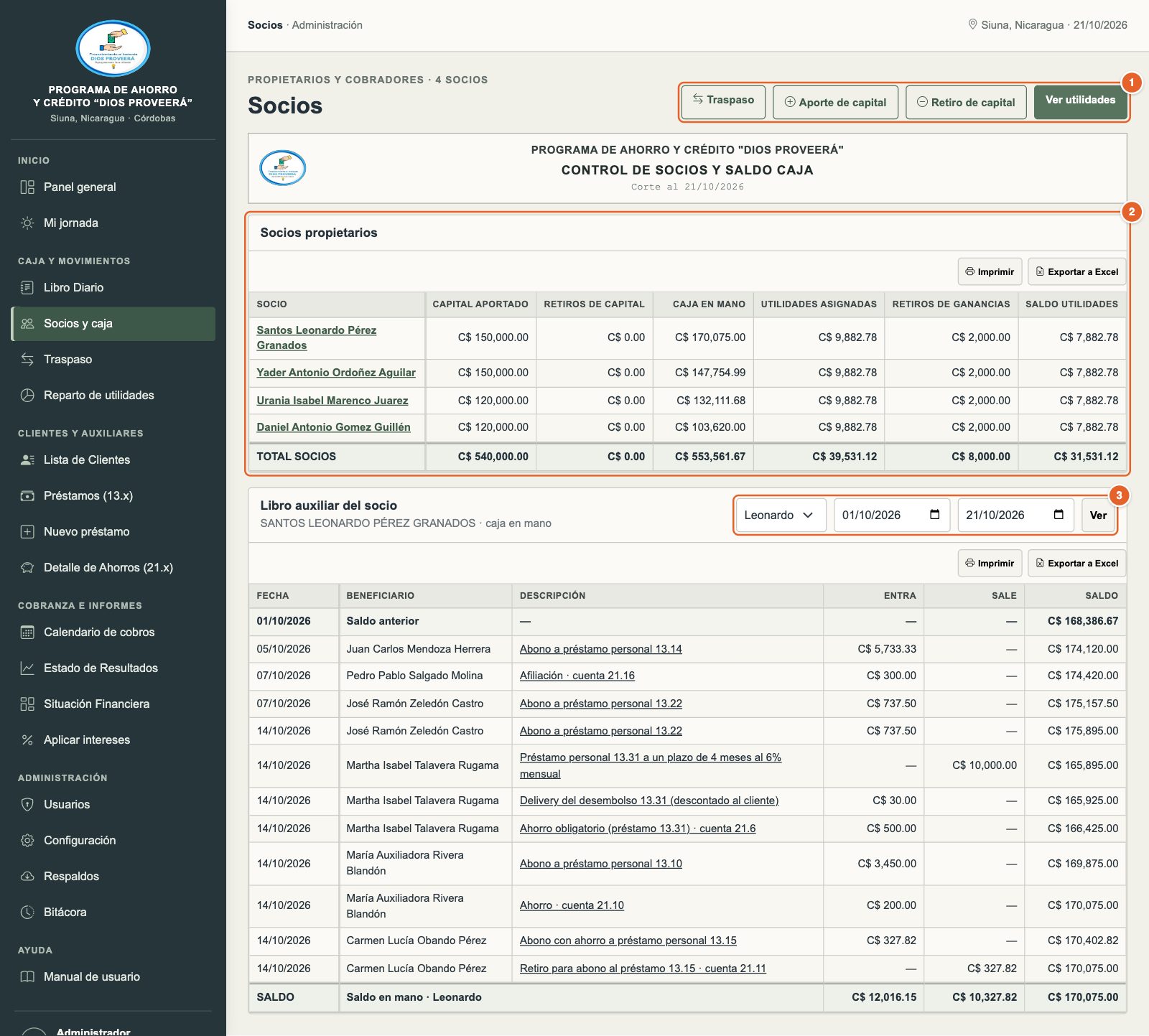This screenshot has width=1149, height=1036.
Task: Select the Calendario de cobros calendar icon
Action: pyautogui.click(x=27, y=633)
